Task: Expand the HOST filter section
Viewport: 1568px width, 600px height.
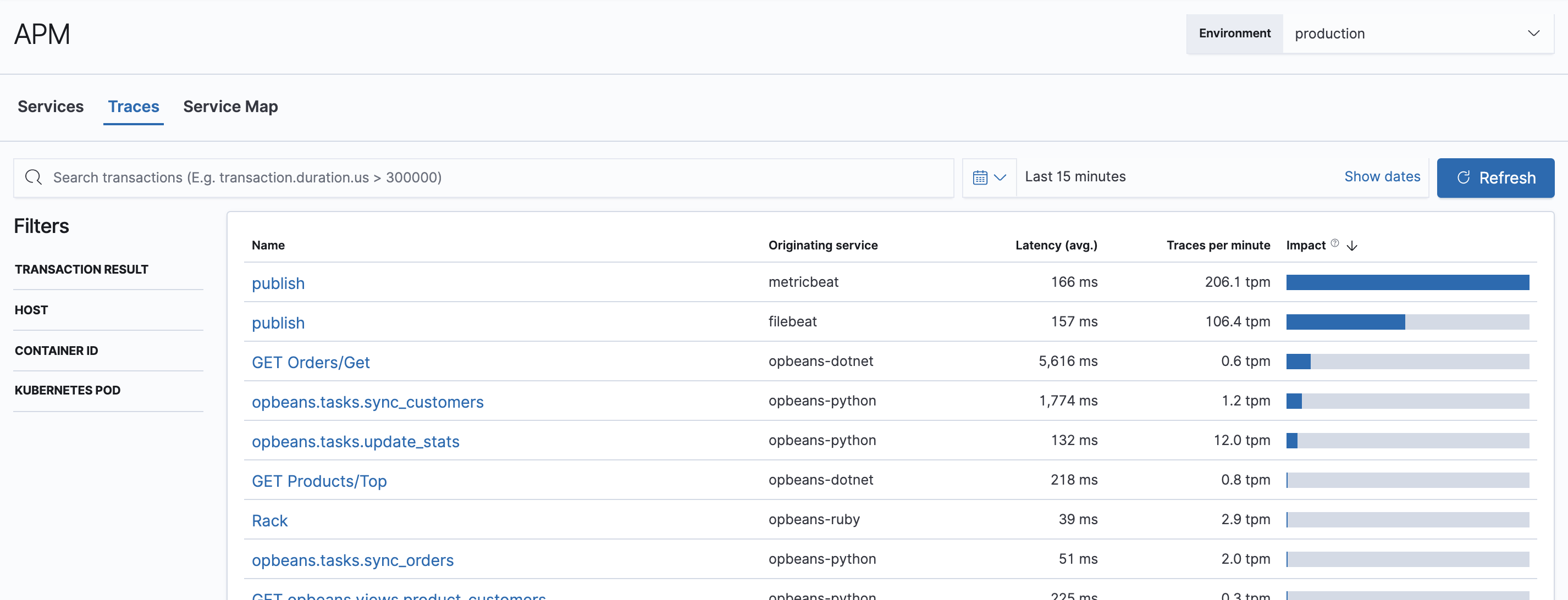Action: click(31, 310)
